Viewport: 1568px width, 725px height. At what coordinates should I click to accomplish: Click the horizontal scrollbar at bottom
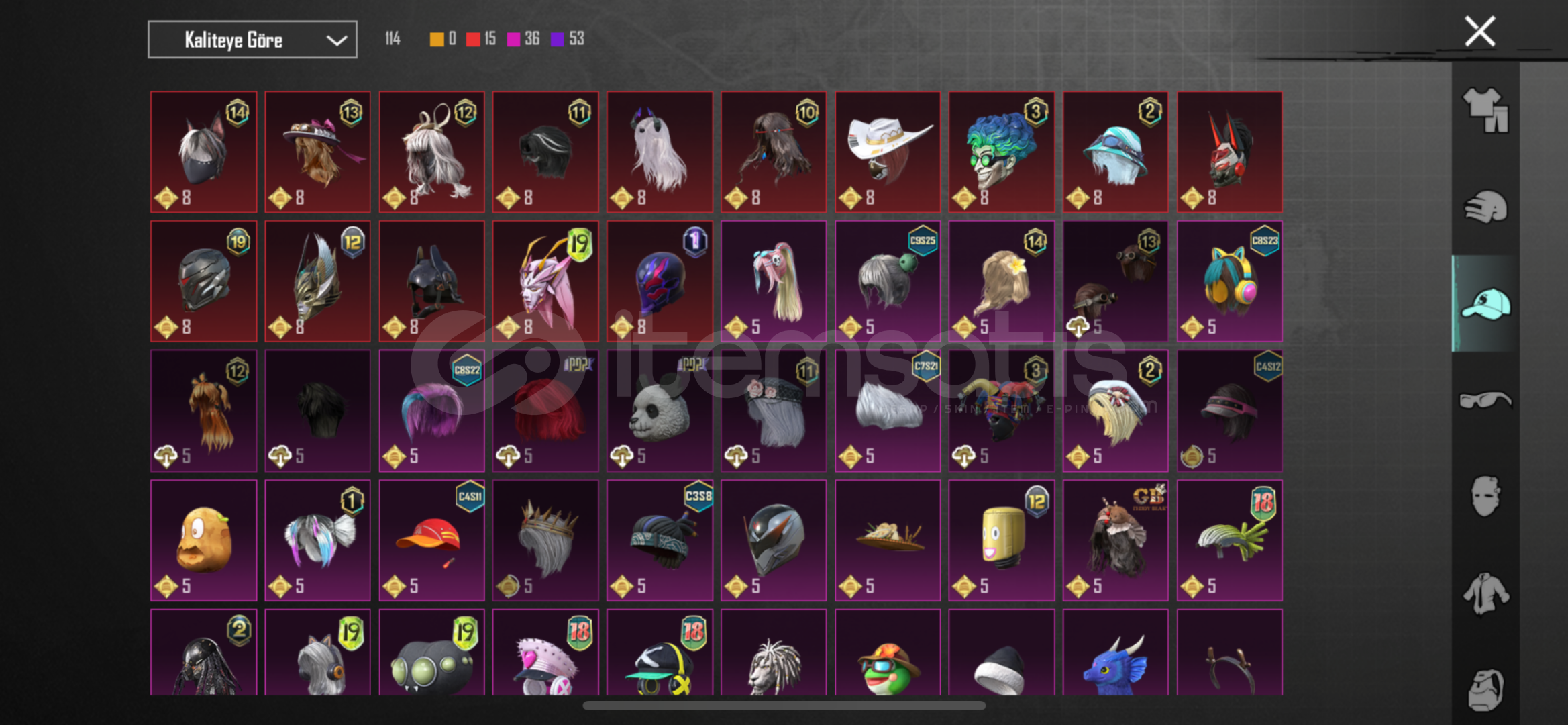click(x=784, y=706)
